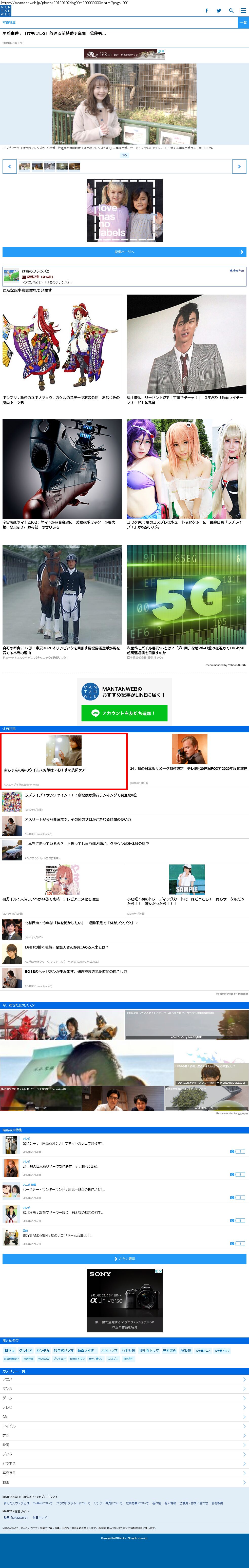This screenshot has height=1568, width=249.
Task: Open the LGBTの働く環境 article row
Action: pyautogui.click(x=124, y=954)
